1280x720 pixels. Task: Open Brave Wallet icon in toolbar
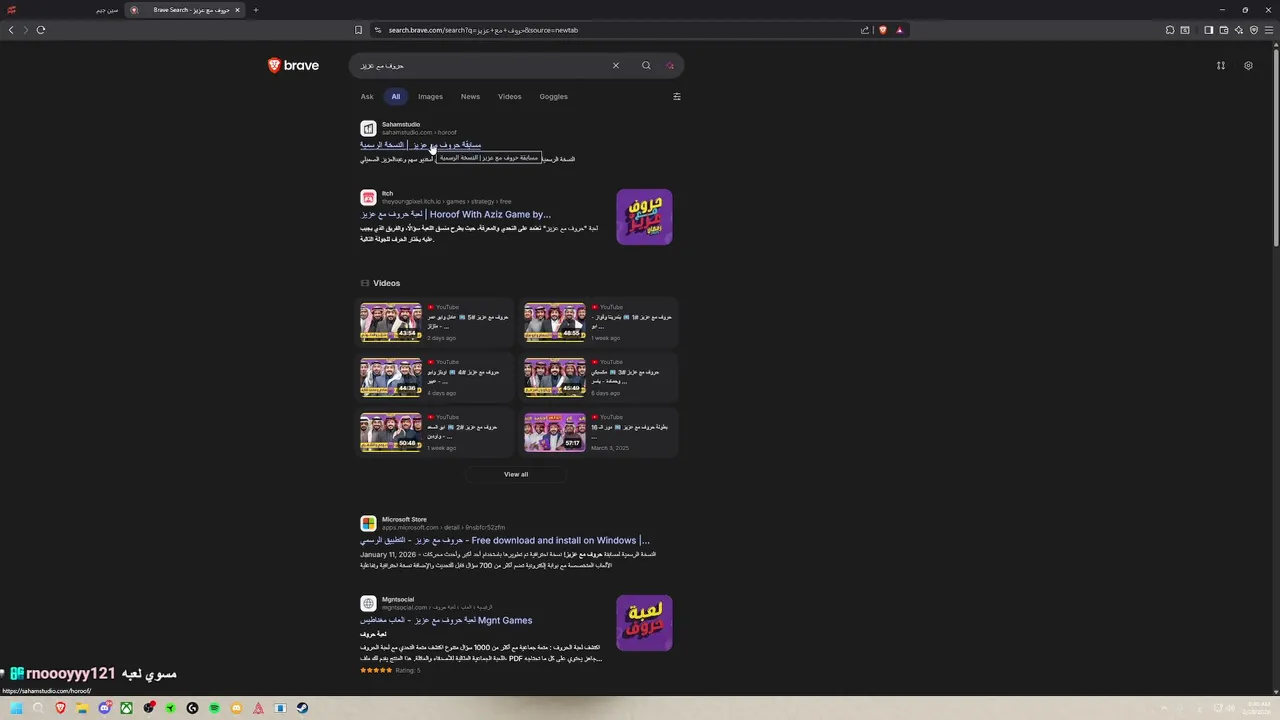pyautogui.click(x=1224, y=30)
